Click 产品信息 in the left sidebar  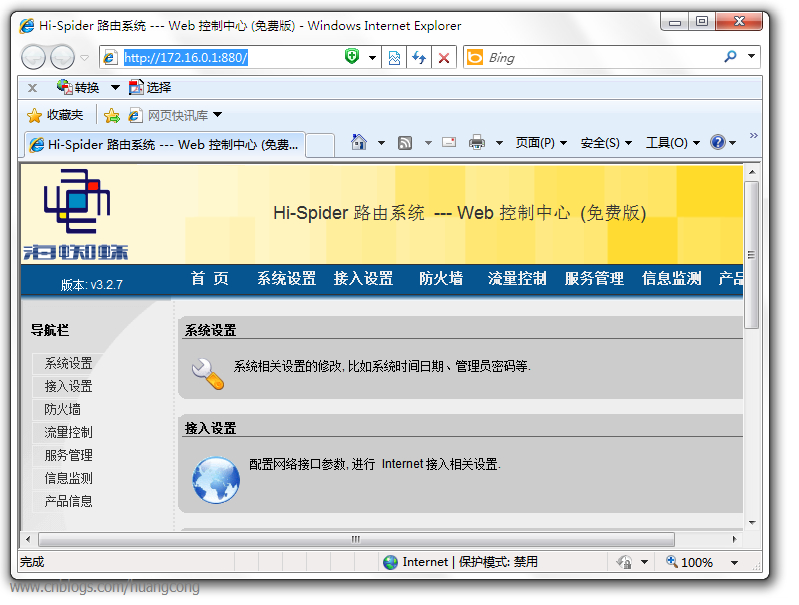[68, 502]
